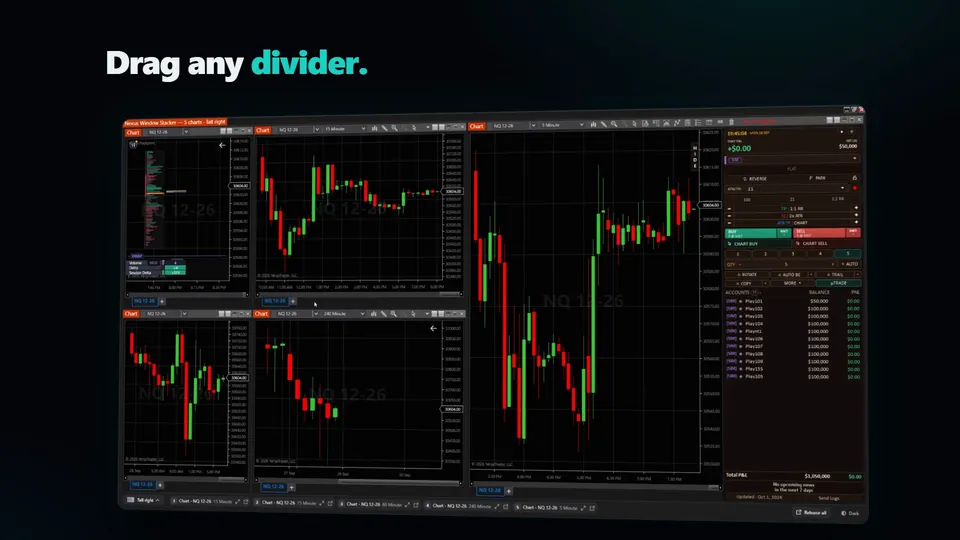Click plus on TP 1:1 RR row

pyautogui.click(x=856, y=208)
